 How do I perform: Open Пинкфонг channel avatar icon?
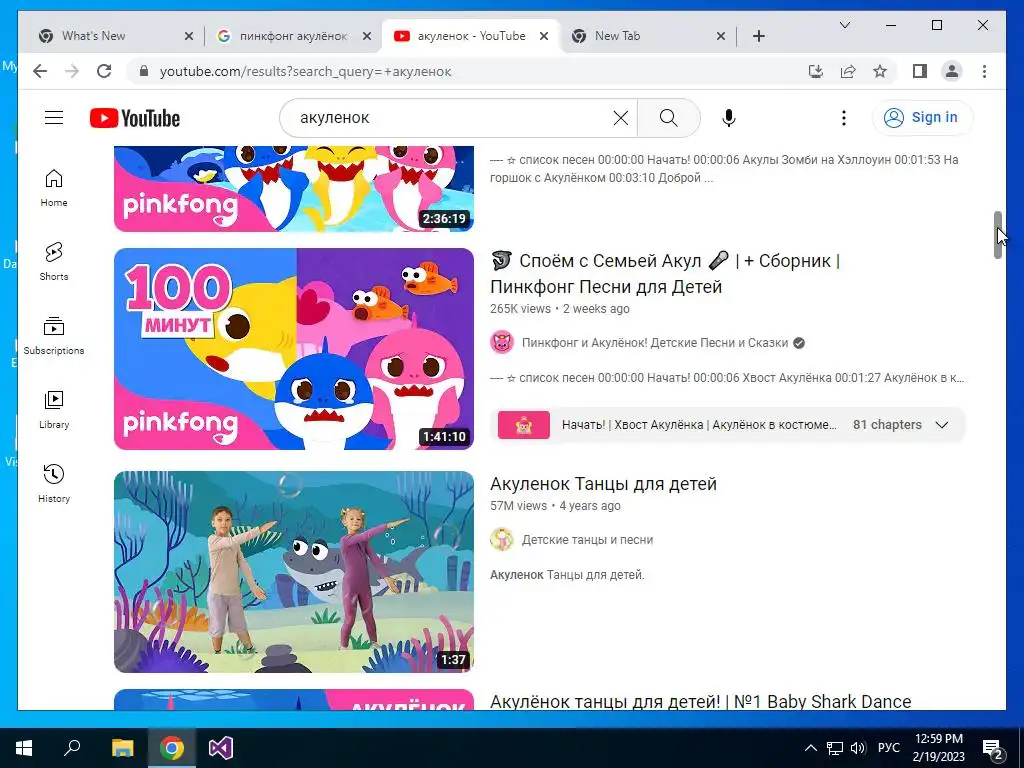(x=502, y=342)
